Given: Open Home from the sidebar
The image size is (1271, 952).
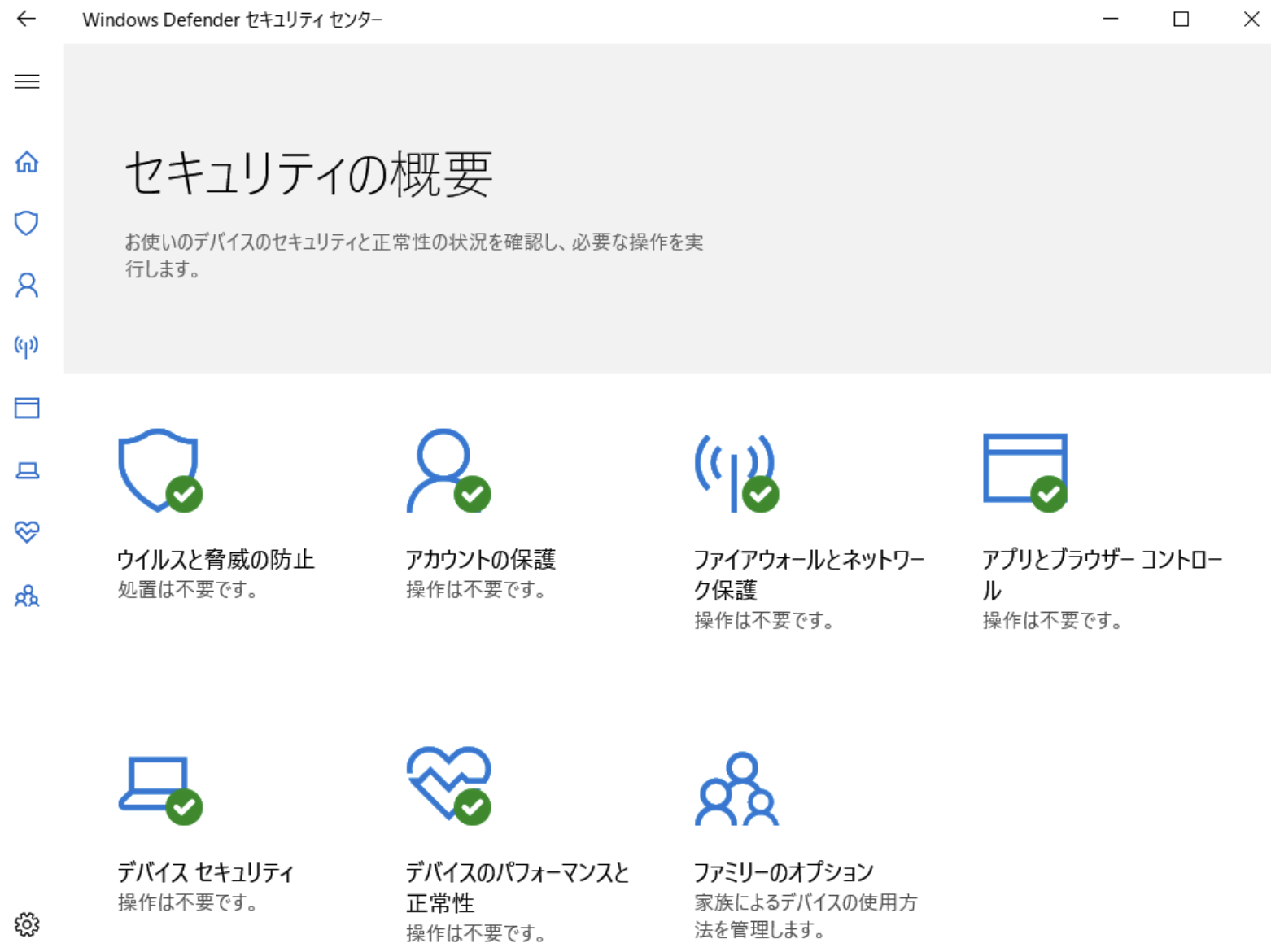Looking at the screenshot, I should [x=27, y=163].
